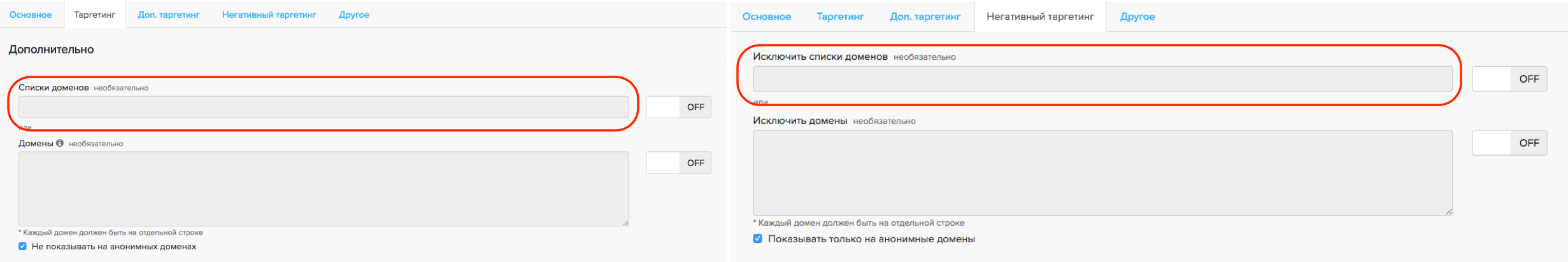
Task: Select Другое tab in the right form
Action: [1137, 17]
